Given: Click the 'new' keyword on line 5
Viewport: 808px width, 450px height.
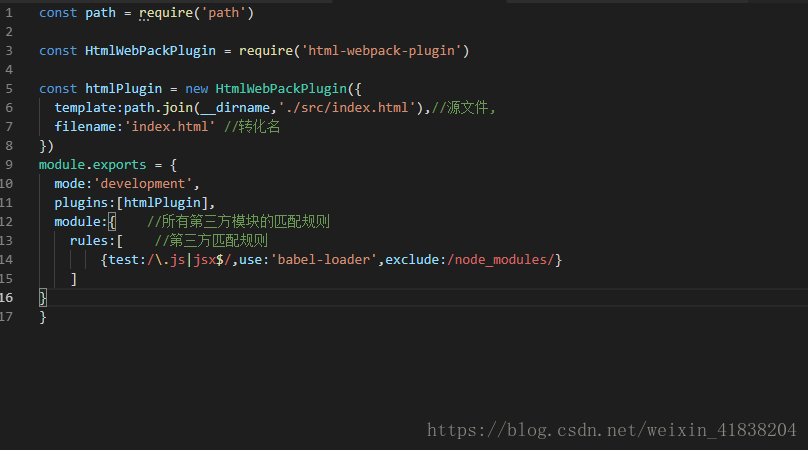Looking at the screenshot, I should (x=196, y=89).
